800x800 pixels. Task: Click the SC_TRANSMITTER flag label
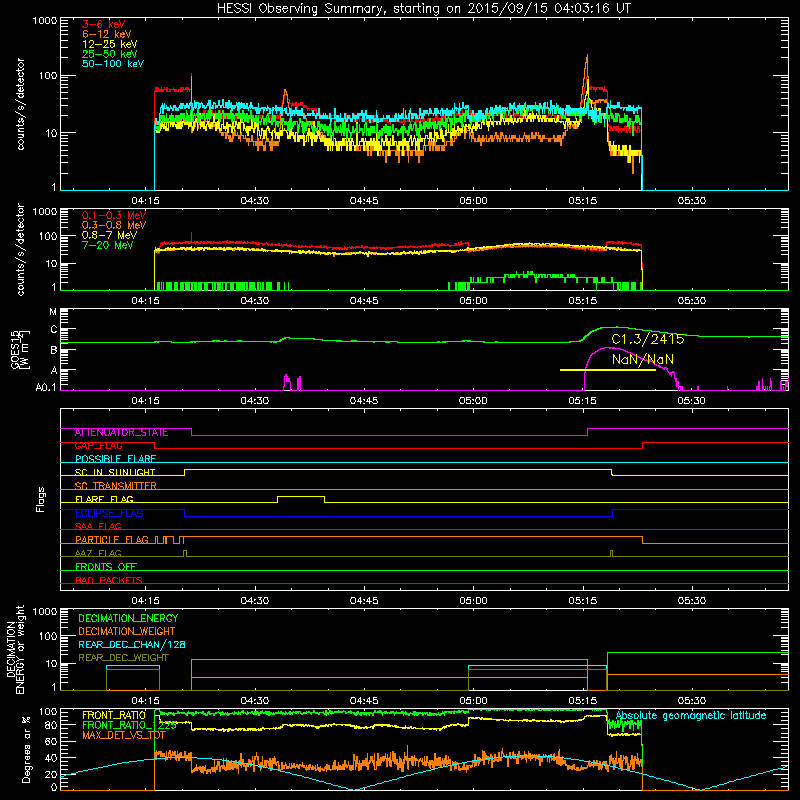[116, 486]
